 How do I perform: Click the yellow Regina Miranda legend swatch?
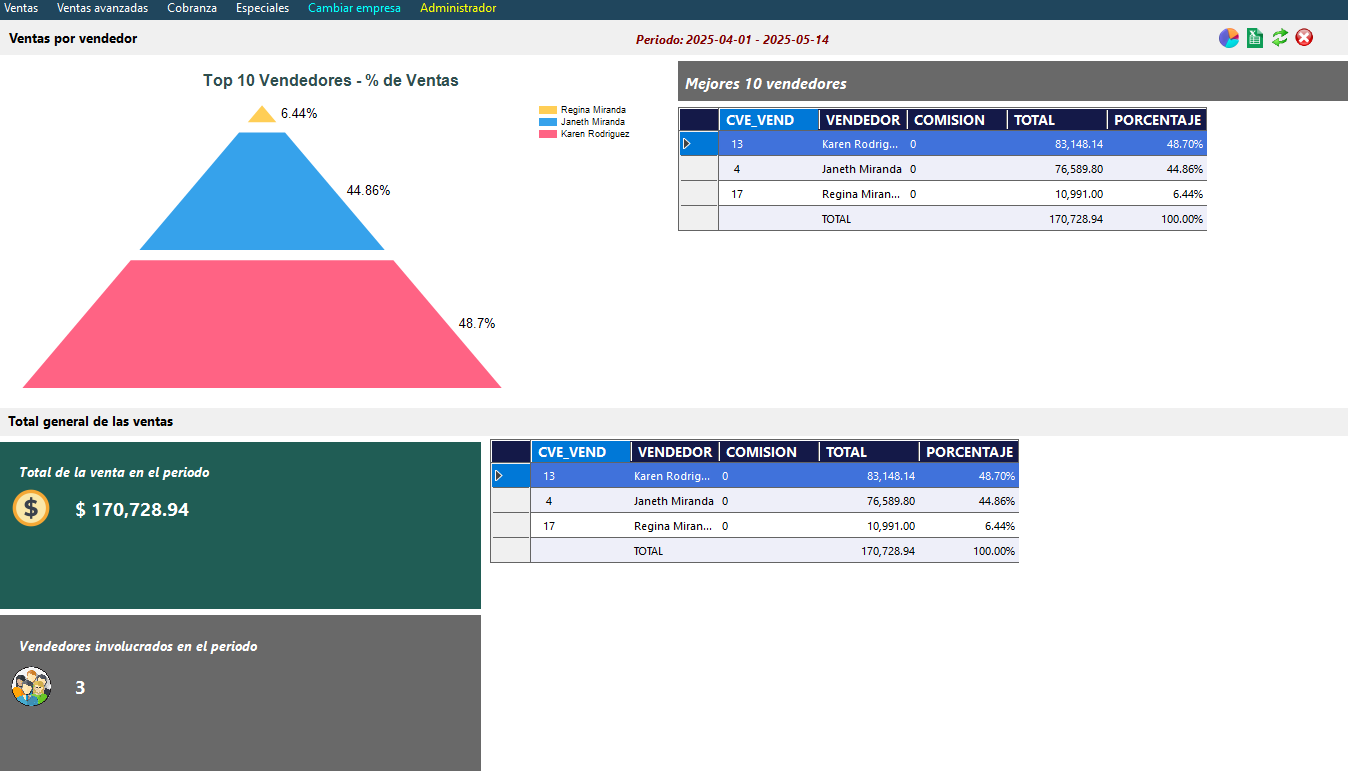coord(547,110)
